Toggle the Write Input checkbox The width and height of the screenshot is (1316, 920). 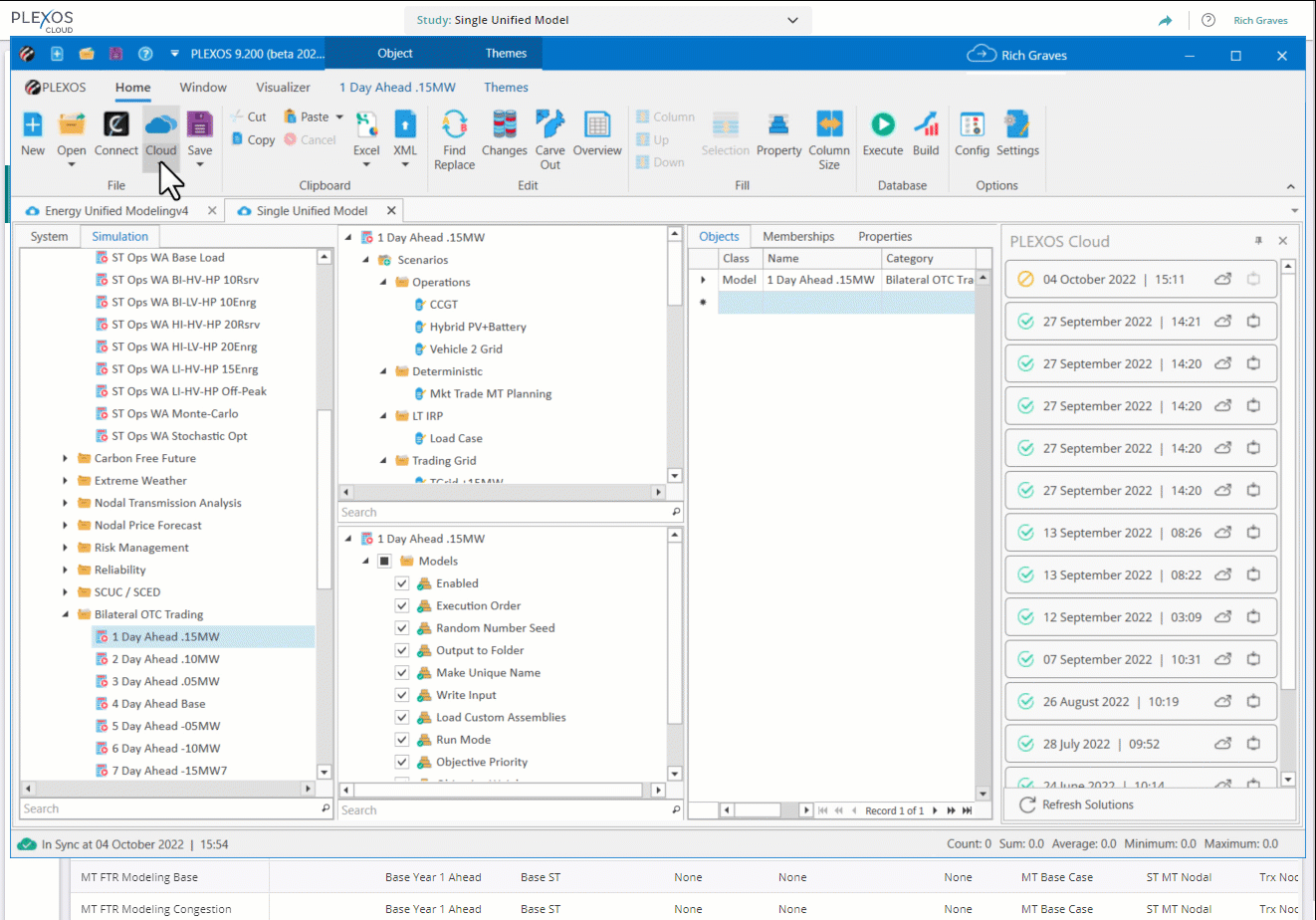[x=402, y=695]
